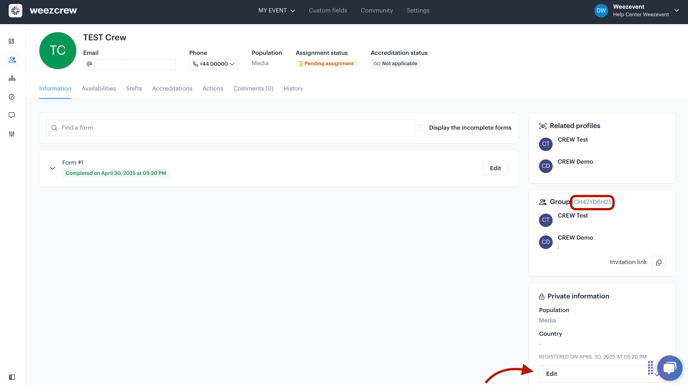
Task: Click the hourglass icon in Pending assignment
Action: click(x=301, y=64)
